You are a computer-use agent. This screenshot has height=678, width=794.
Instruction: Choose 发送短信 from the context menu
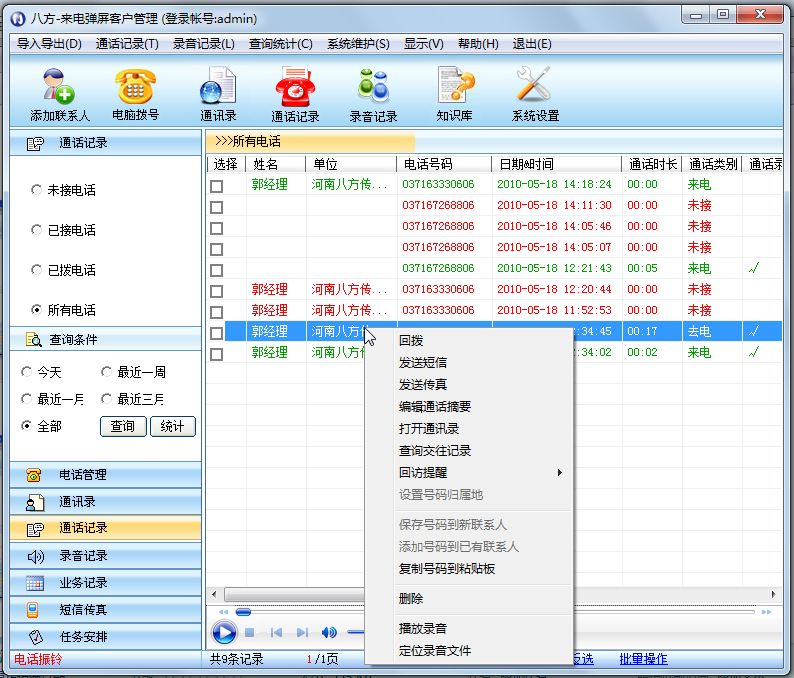[423, 363]
